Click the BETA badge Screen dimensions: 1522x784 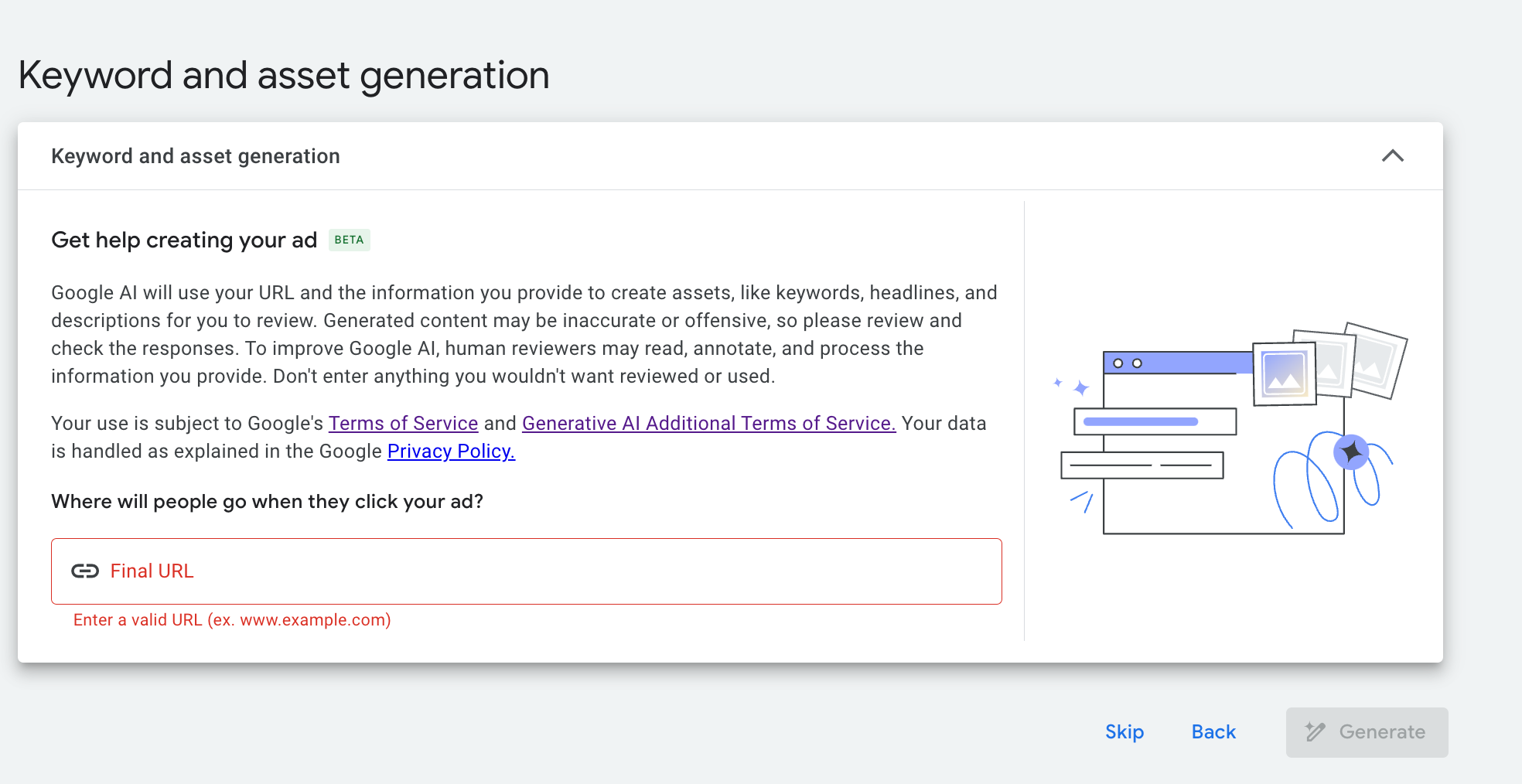point(349,240)
